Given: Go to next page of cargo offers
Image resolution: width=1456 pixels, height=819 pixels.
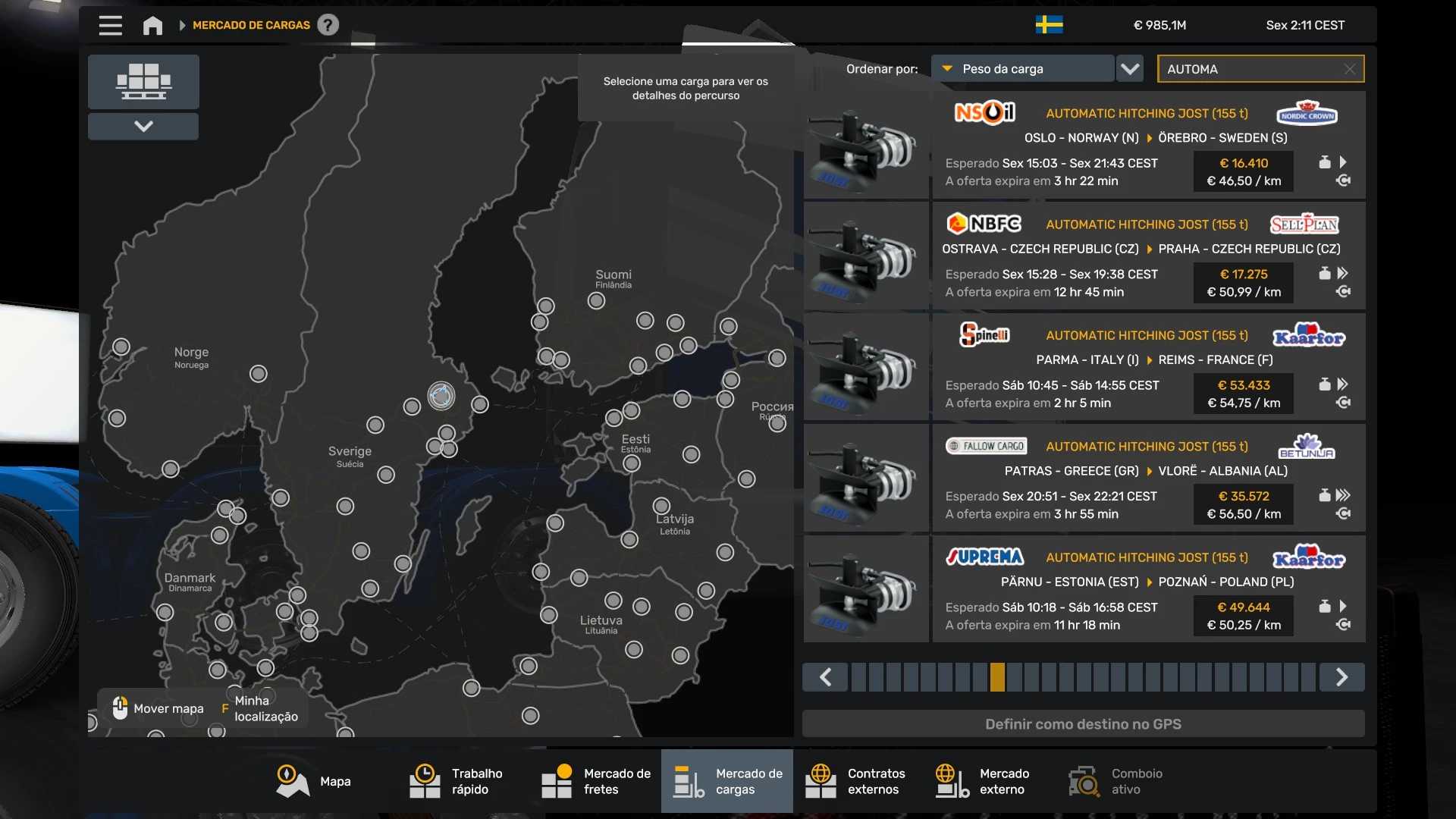Looking at the screenshot, I should point(1341,677).
